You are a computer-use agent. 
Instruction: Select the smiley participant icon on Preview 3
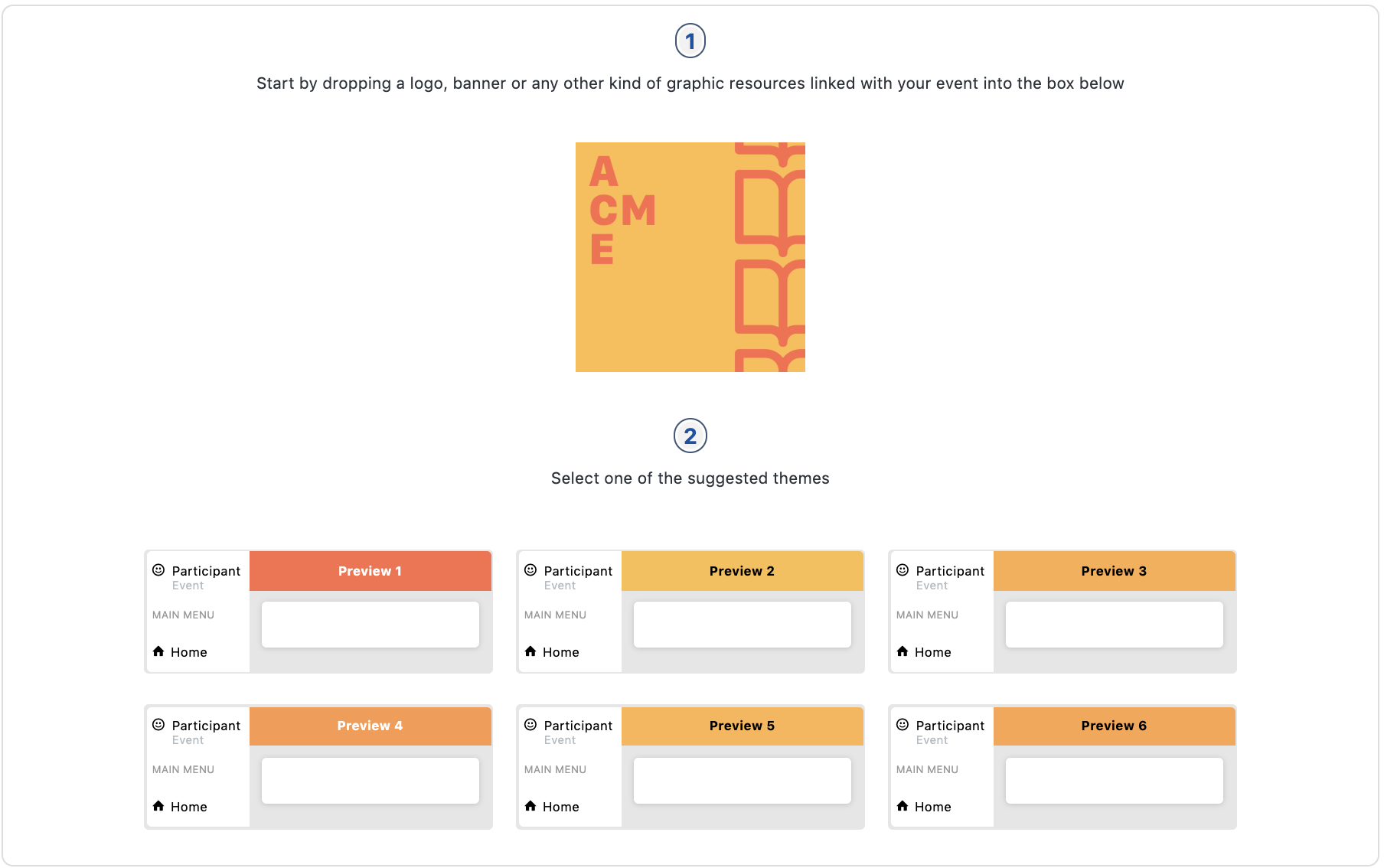[x=903, y=570]
